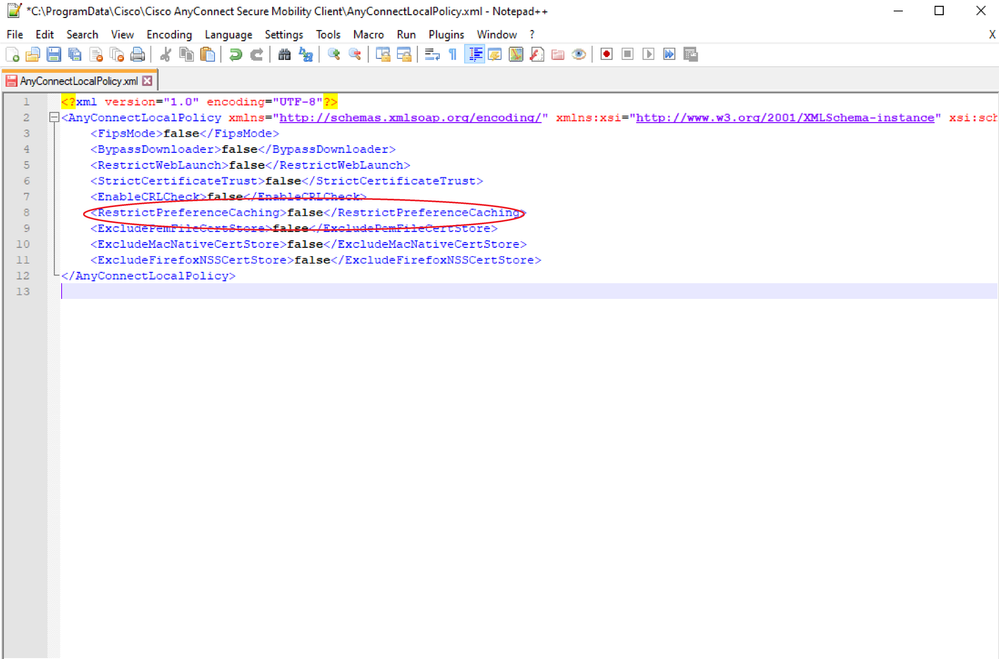Redo the last undone edit
The image size is (999, 659).
pyautogui.click(x=257, y=55)
